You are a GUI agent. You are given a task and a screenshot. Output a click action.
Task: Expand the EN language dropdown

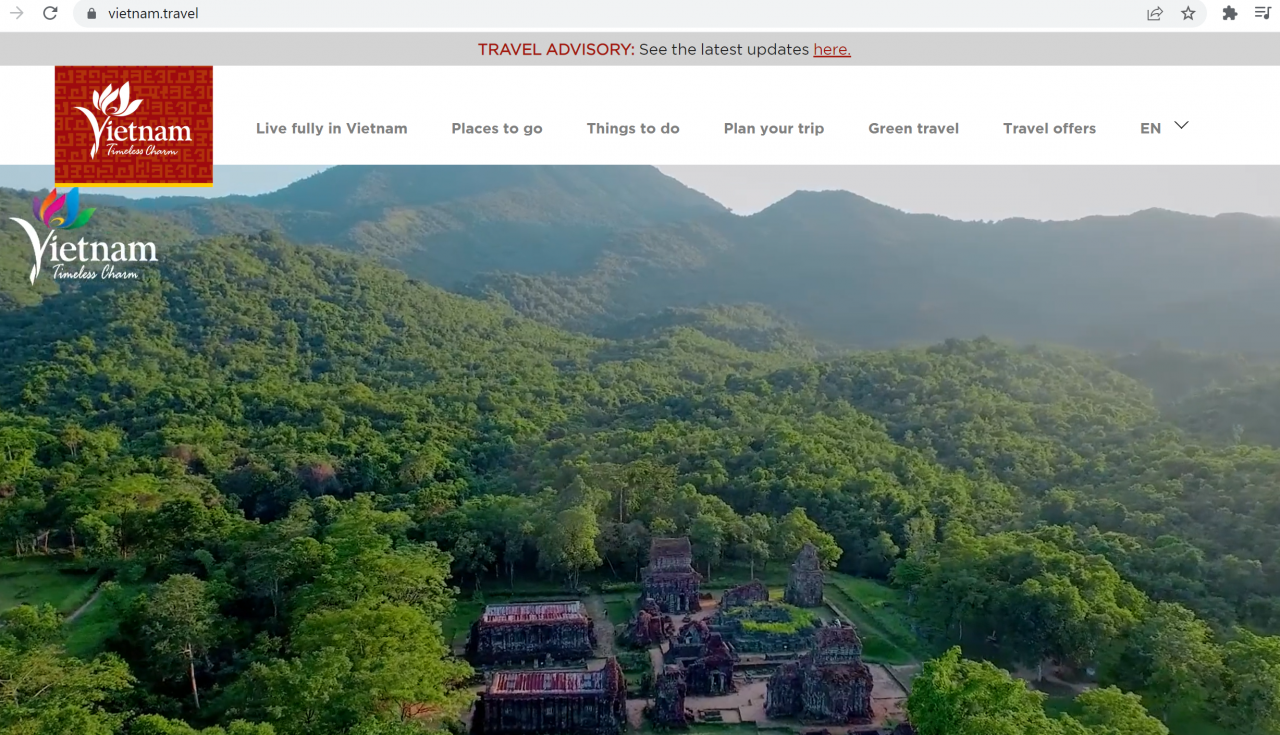1163,128
